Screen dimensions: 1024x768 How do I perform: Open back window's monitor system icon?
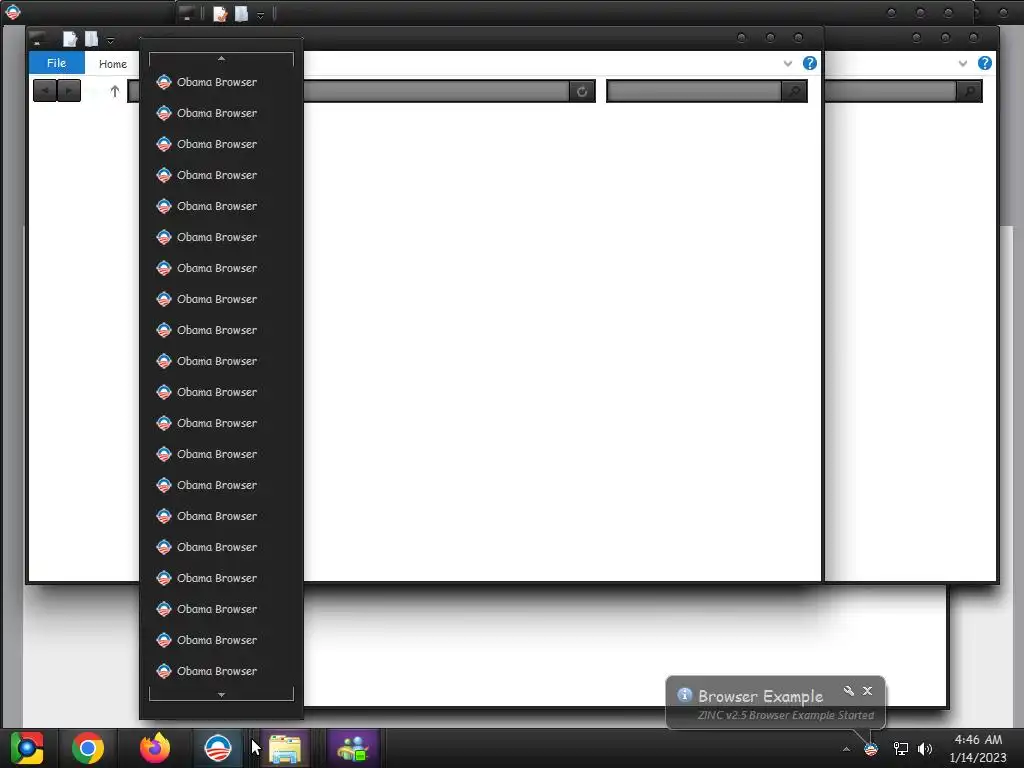pyautogui.click(x=187, y=14)
